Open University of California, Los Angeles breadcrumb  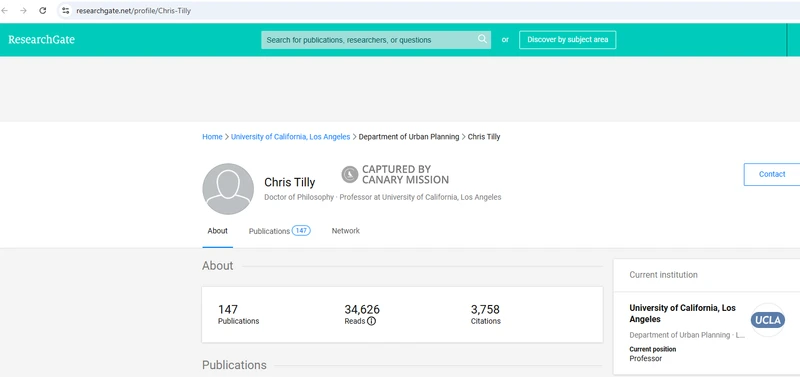coord(290,137)
